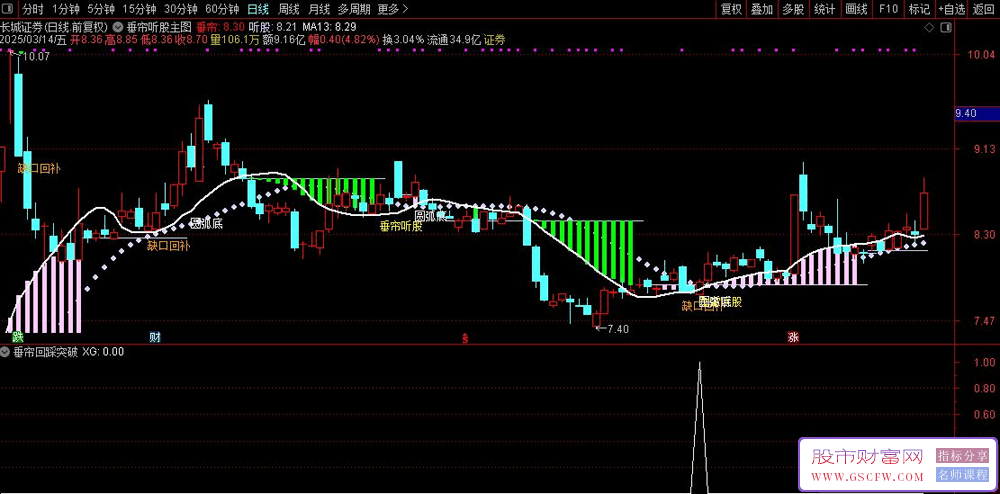1000x494 pixels.
Task: Click the 量106.1万 volume value
Action: (235, 40)
